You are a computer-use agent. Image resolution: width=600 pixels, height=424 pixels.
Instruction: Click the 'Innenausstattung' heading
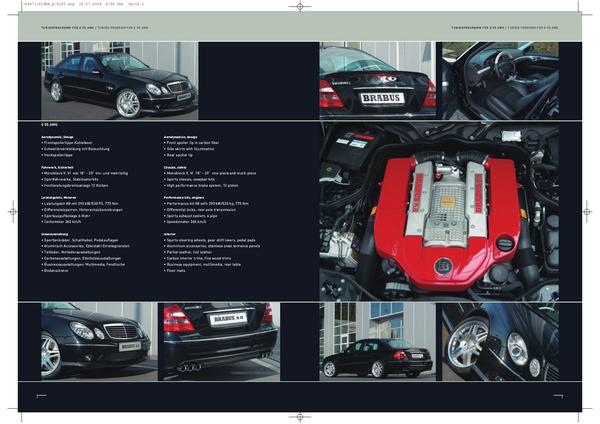(55, 234)
